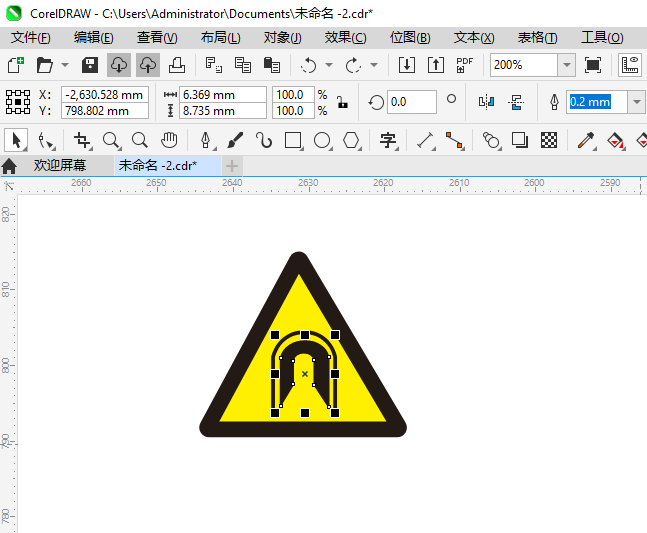
Task: Click the New document icon
Action: click(16, 65)
